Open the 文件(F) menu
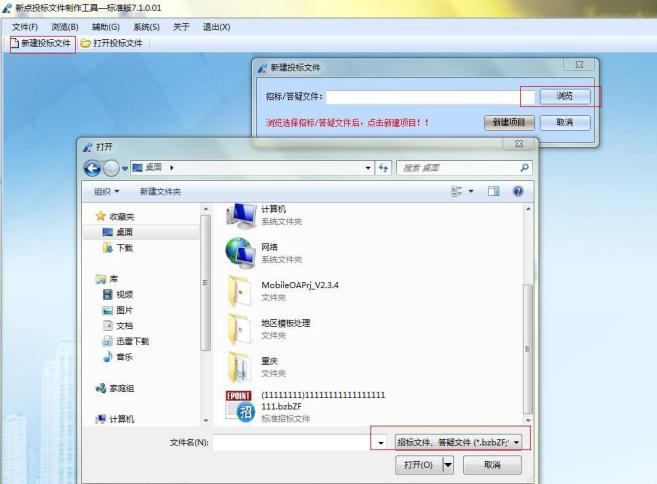This screenshot has height=484, width=657. pyautogui.click(x=25, y=27)
